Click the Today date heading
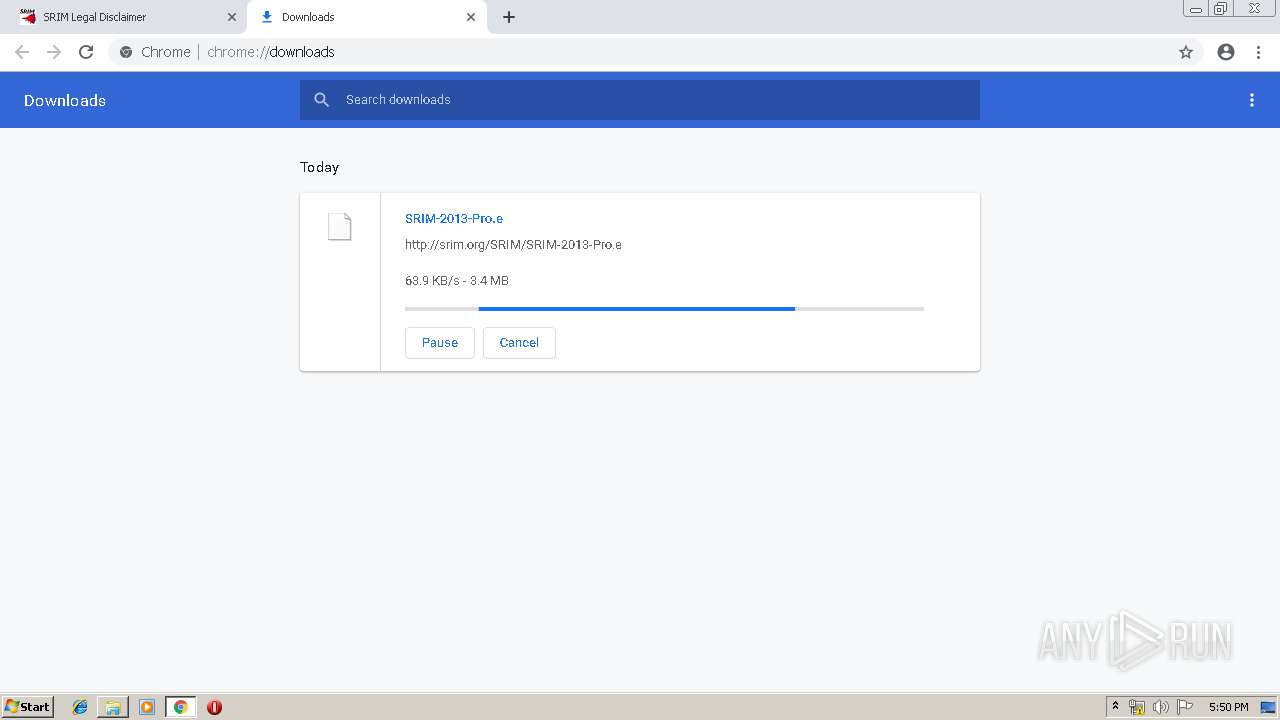Screen dimensions: 1280x720 (320, 167)
